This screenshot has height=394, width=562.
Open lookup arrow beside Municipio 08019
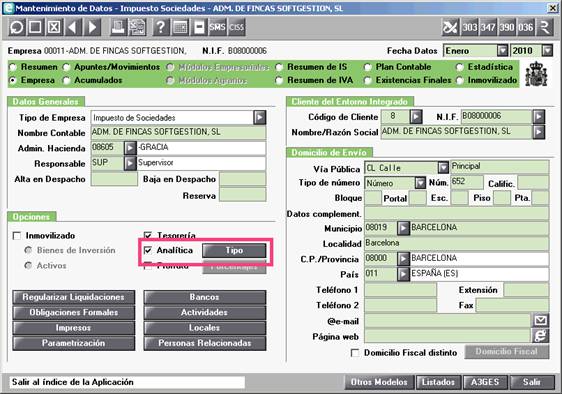tap(403, 228)
